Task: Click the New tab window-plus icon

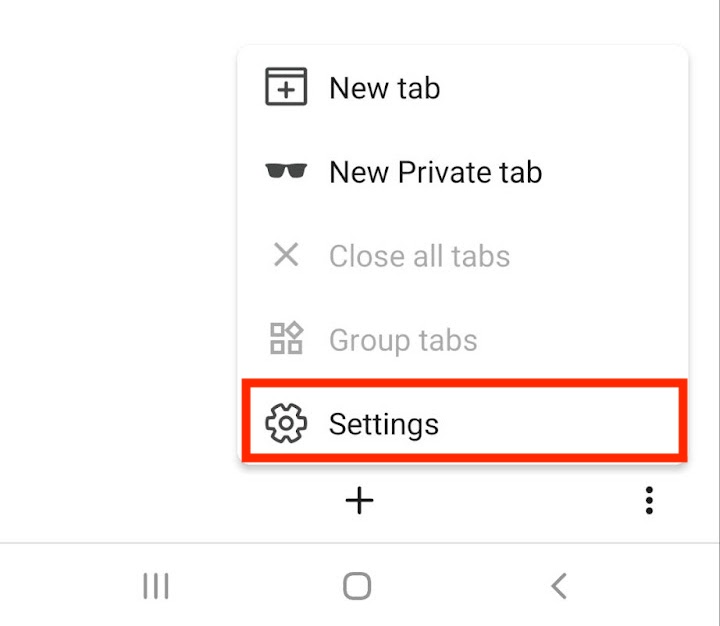Action: coord(286,87)
